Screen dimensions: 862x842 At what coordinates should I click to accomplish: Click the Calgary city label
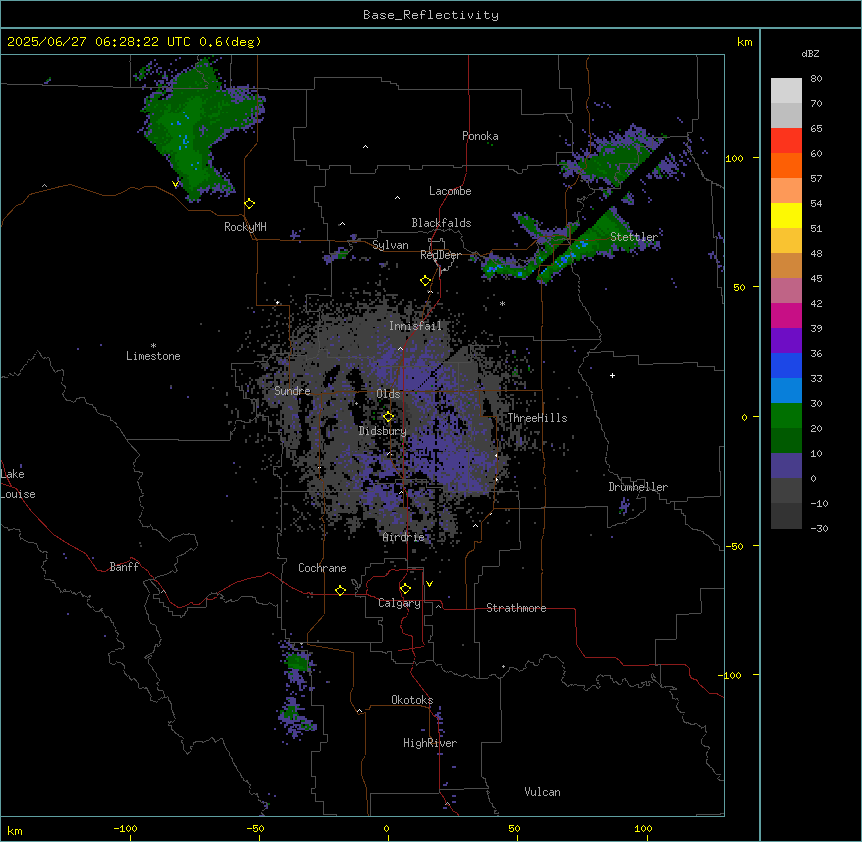click(399, 603)
